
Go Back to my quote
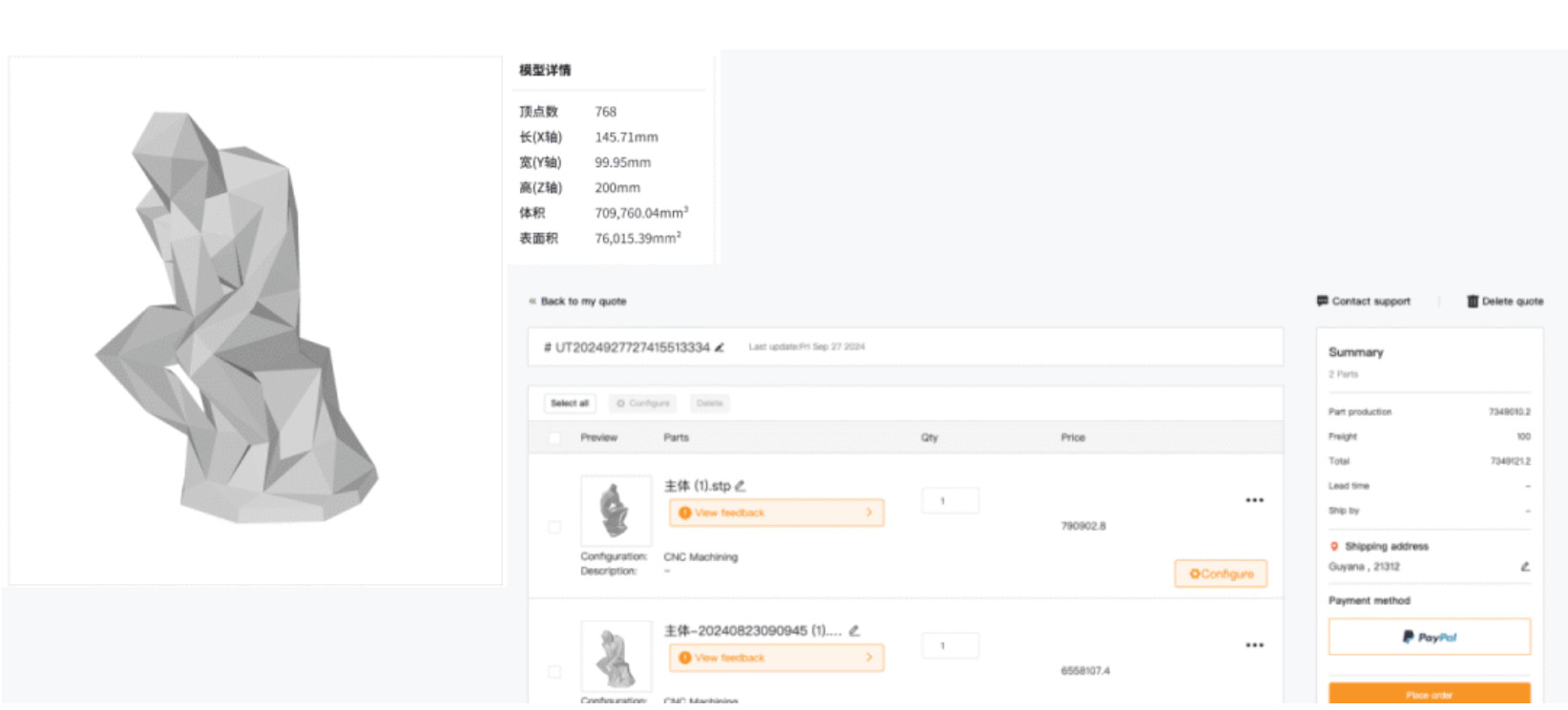[583, 302]
